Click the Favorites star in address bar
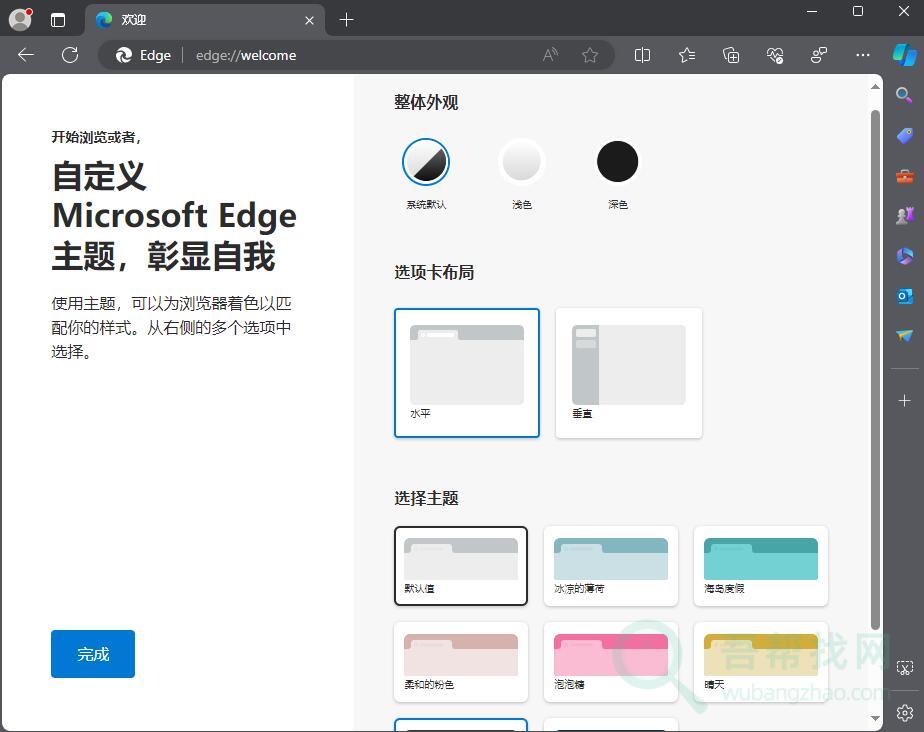The width and height of the screenshot is (924, 732). (x=590, y=55)
